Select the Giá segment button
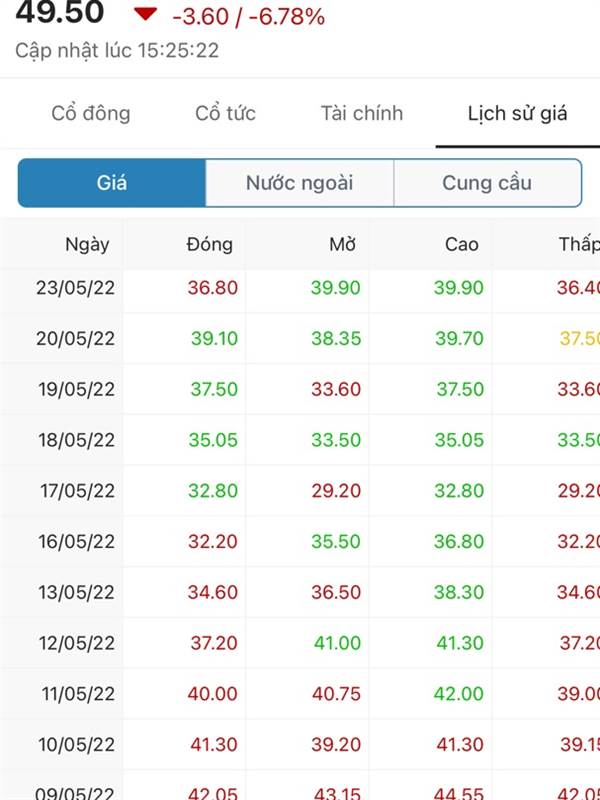The image size is (600, 800). pyautogui.click(x=112, y=183)
